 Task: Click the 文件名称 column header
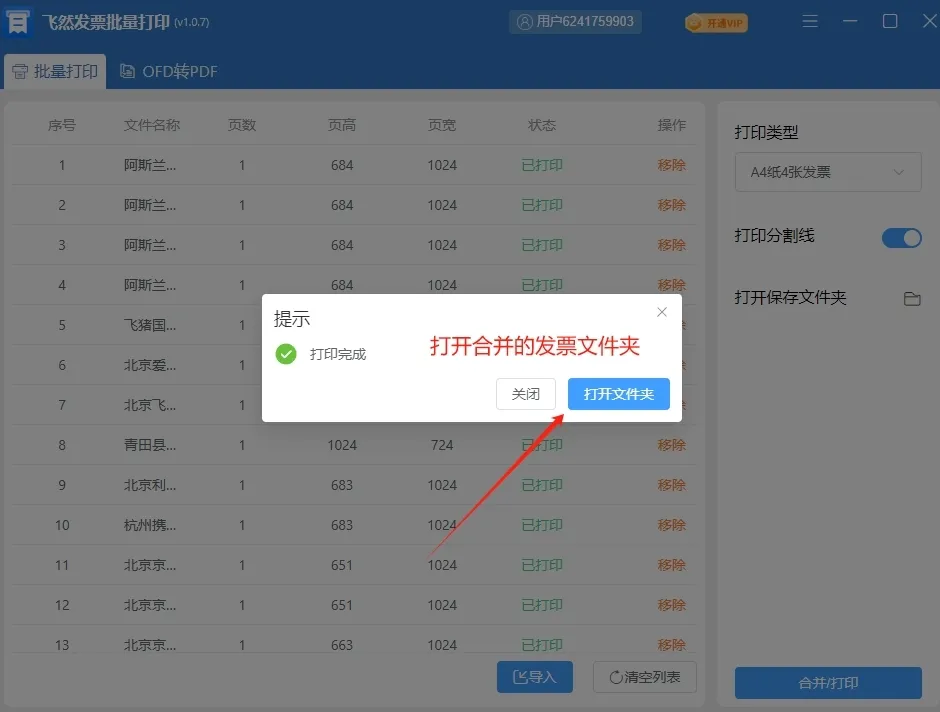(x=152, y=125)
